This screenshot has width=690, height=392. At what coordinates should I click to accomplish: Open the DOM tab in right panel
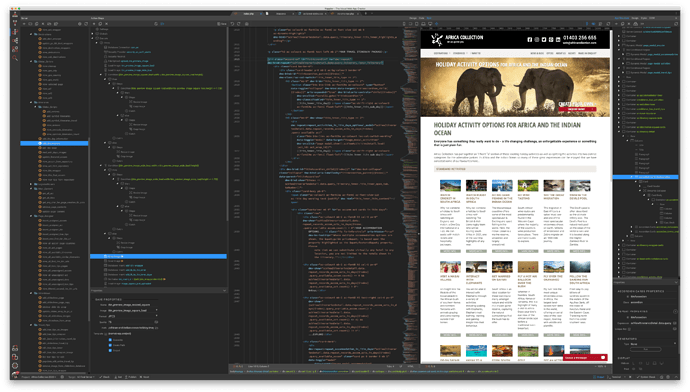[x=652, y=18]
